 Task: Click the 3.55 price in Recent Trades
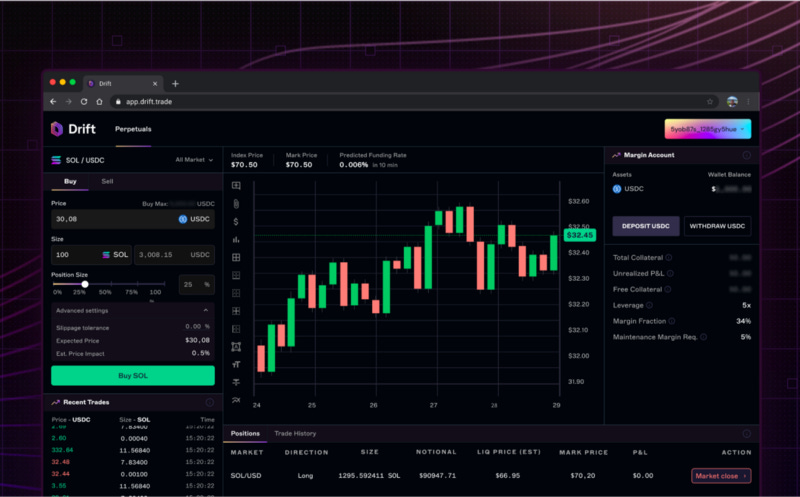click(59, 486)
